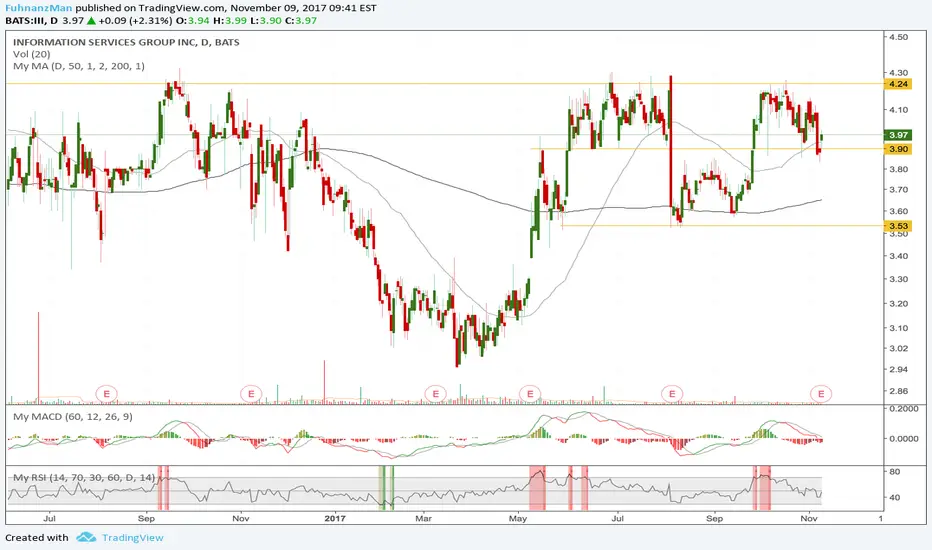Click the 40 RSI axis value
This screenshot has width=932, height=550.
tap(895, 498)
